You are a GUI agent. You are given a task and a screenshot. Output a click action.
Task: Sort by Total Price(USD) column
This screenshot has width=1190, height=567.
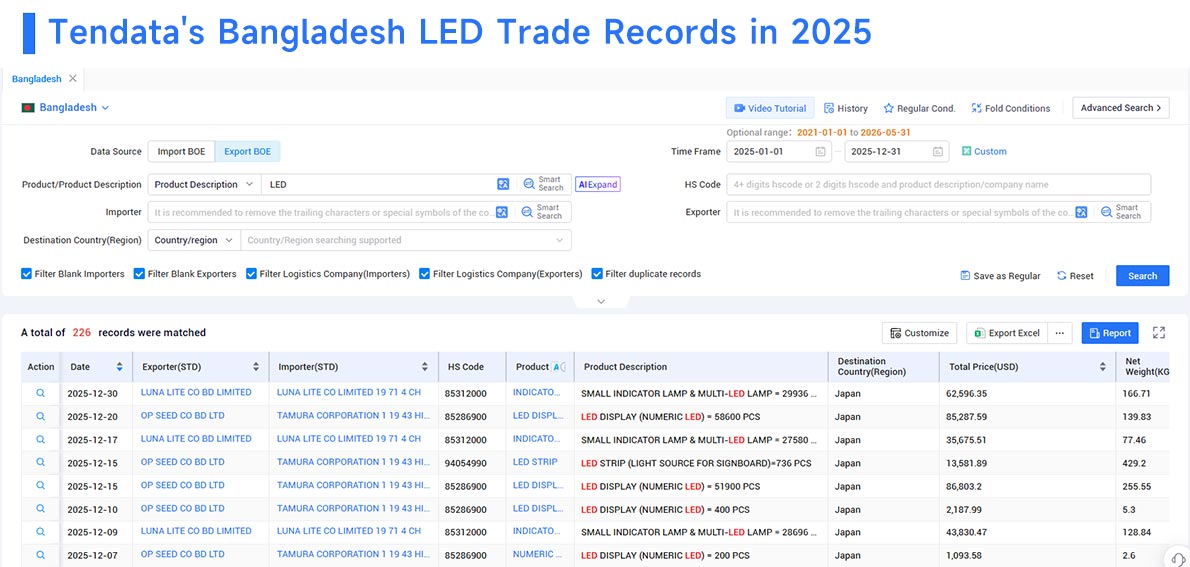[1103, 367]
